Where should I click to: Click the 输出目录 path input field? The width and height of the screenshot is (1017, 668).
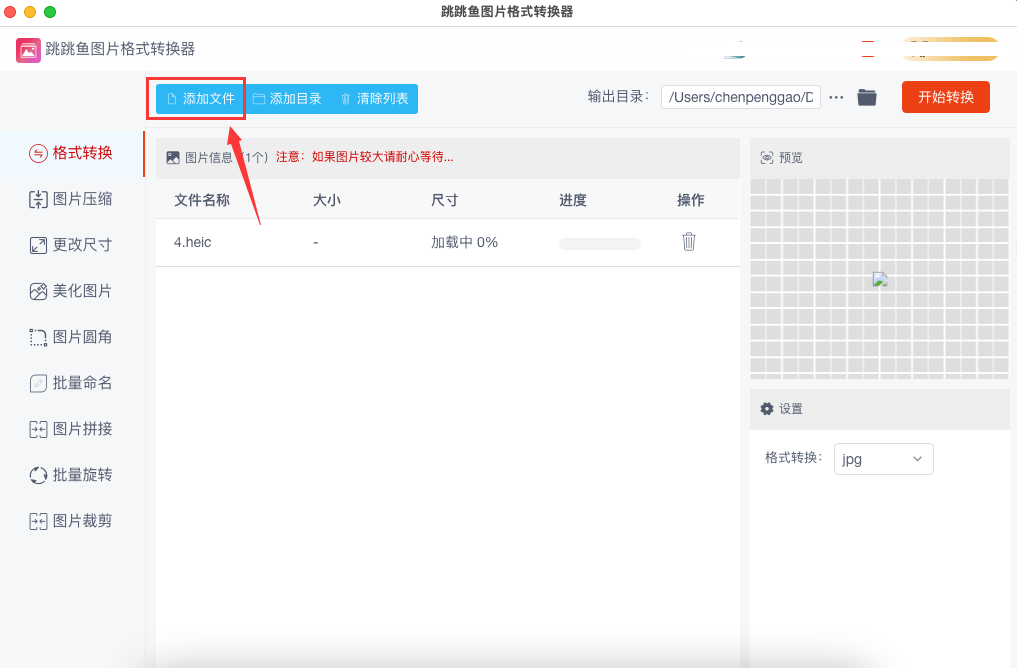click(x=740, y=97)
